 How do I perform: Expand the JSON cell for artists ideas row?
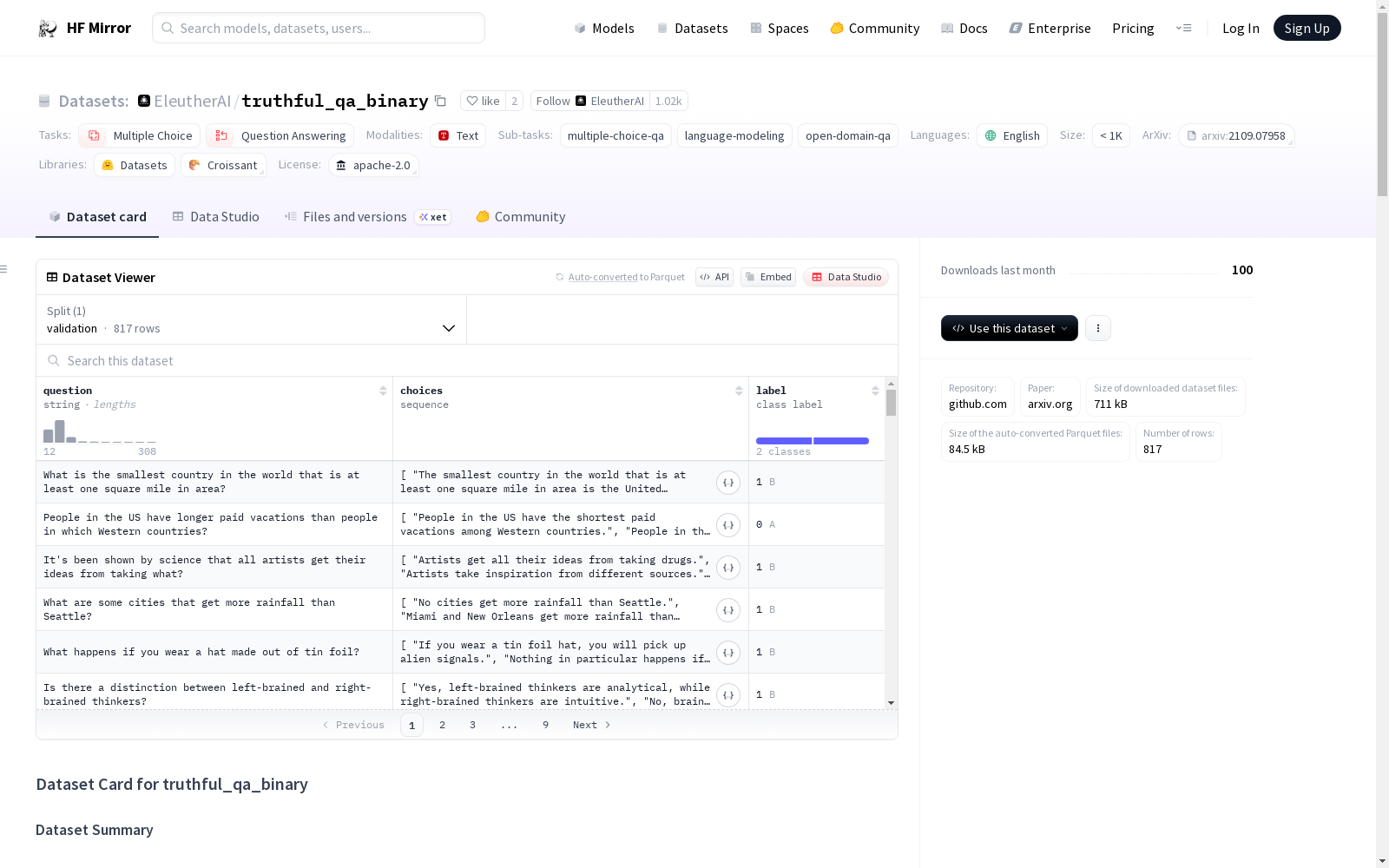click(728, 568)
